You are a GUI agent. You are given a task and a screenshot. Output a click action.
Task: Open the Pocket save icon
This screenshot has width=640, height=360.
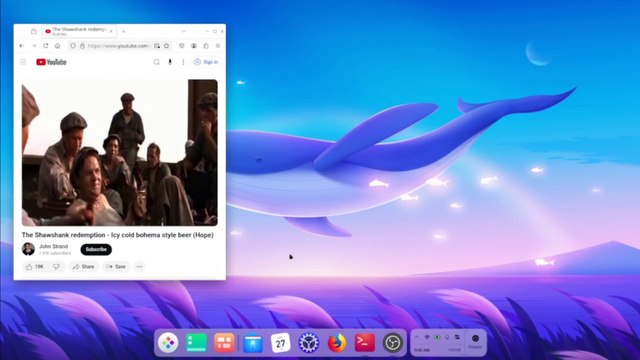182,46
